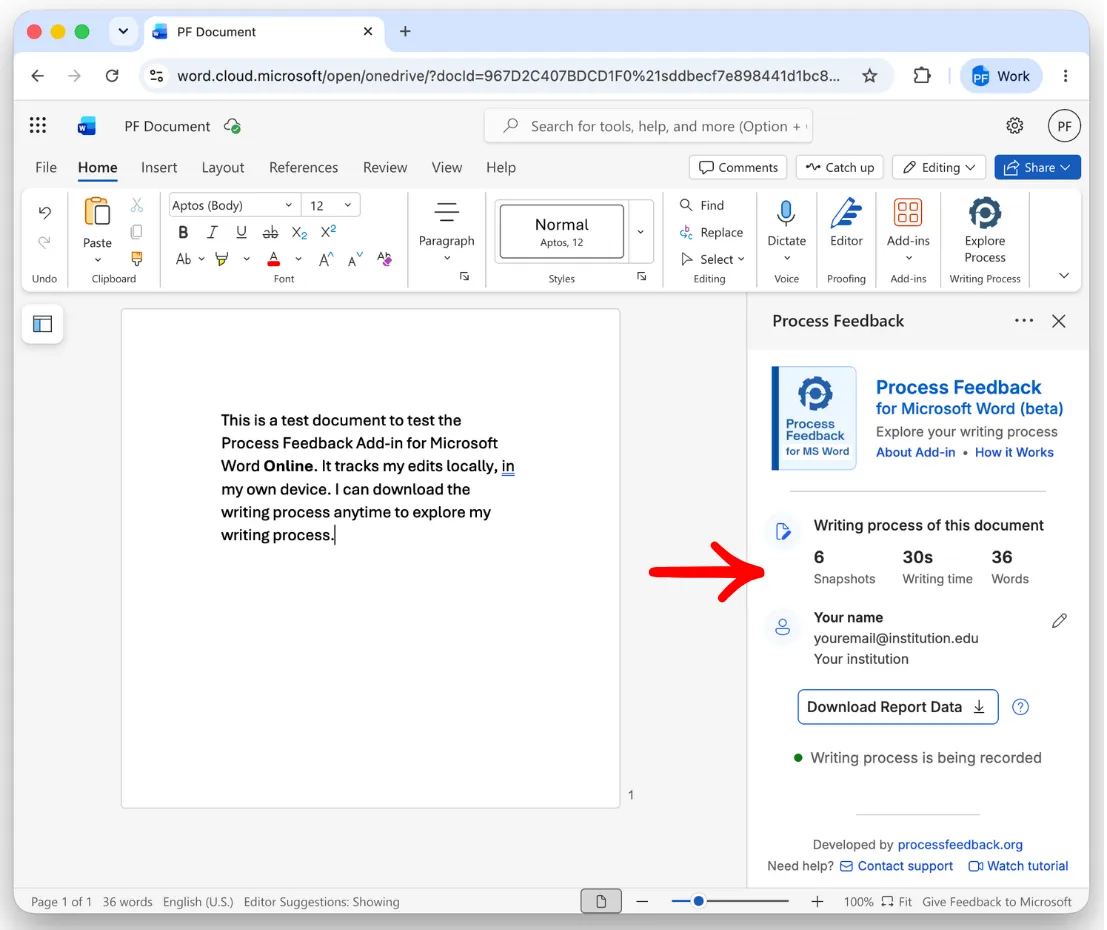The height and width of the screenshot is (930, 1107).
Task: Open the paragraph dialog launcher
Action: (x=464, y=277)
